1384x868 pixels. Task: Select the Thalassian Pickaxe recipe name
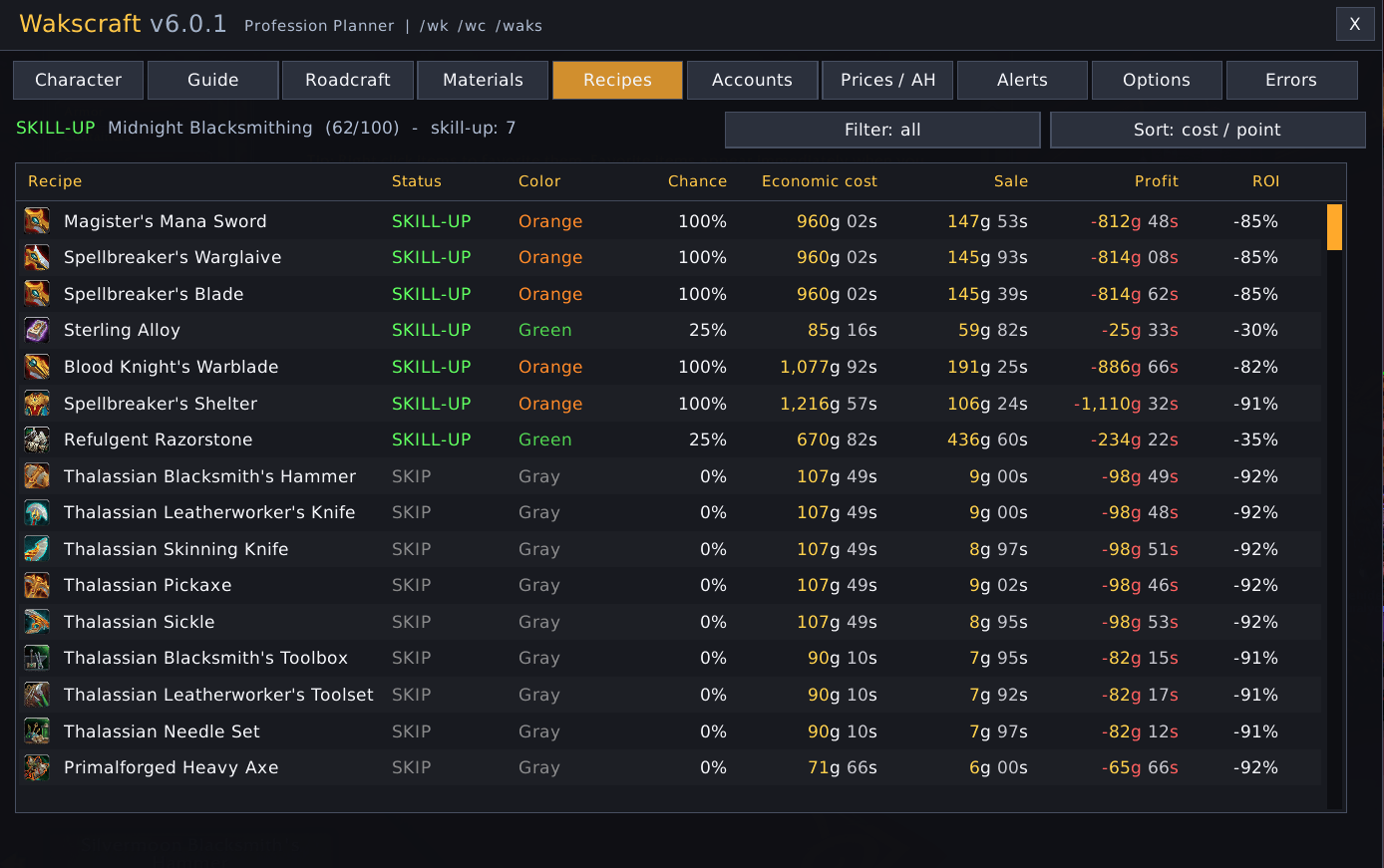click(x=148, y=585)
